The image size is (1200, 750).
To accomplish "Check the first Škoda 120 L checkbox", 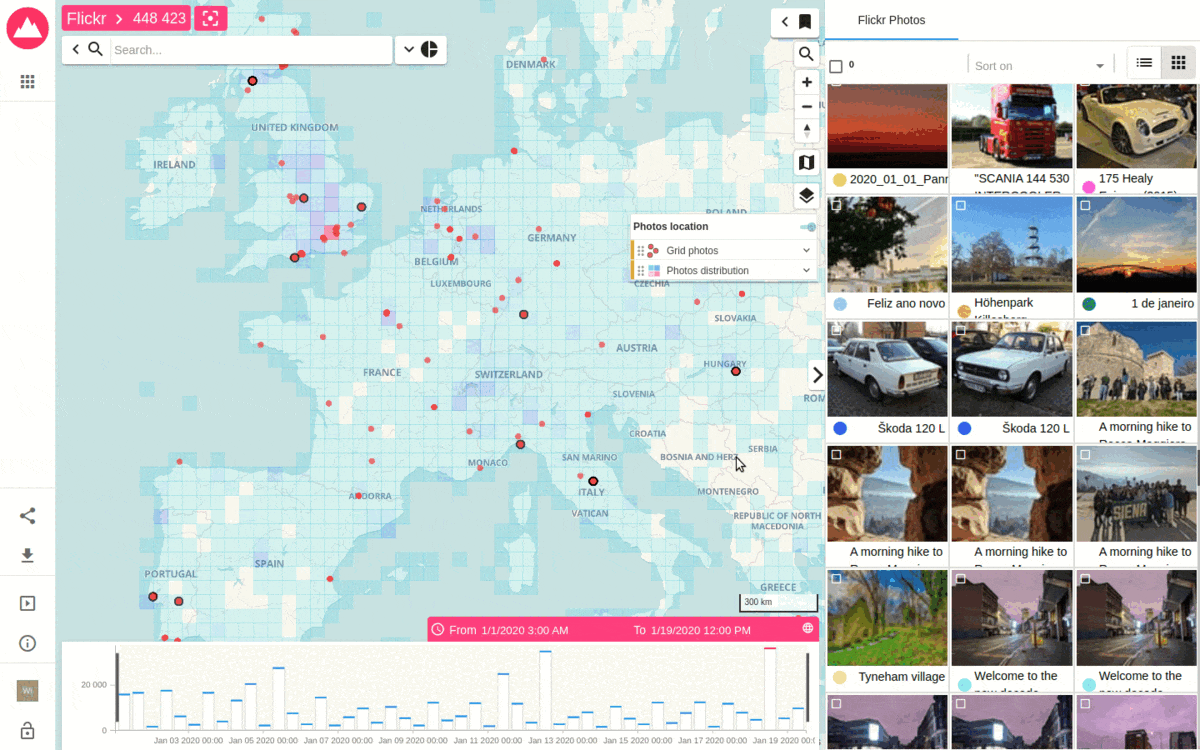I will pos(836,329).
